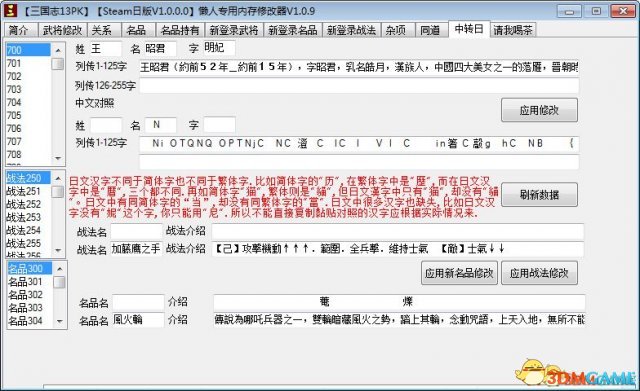
Task: Click items list scrollbar down arrow
Action: (60, 322)
